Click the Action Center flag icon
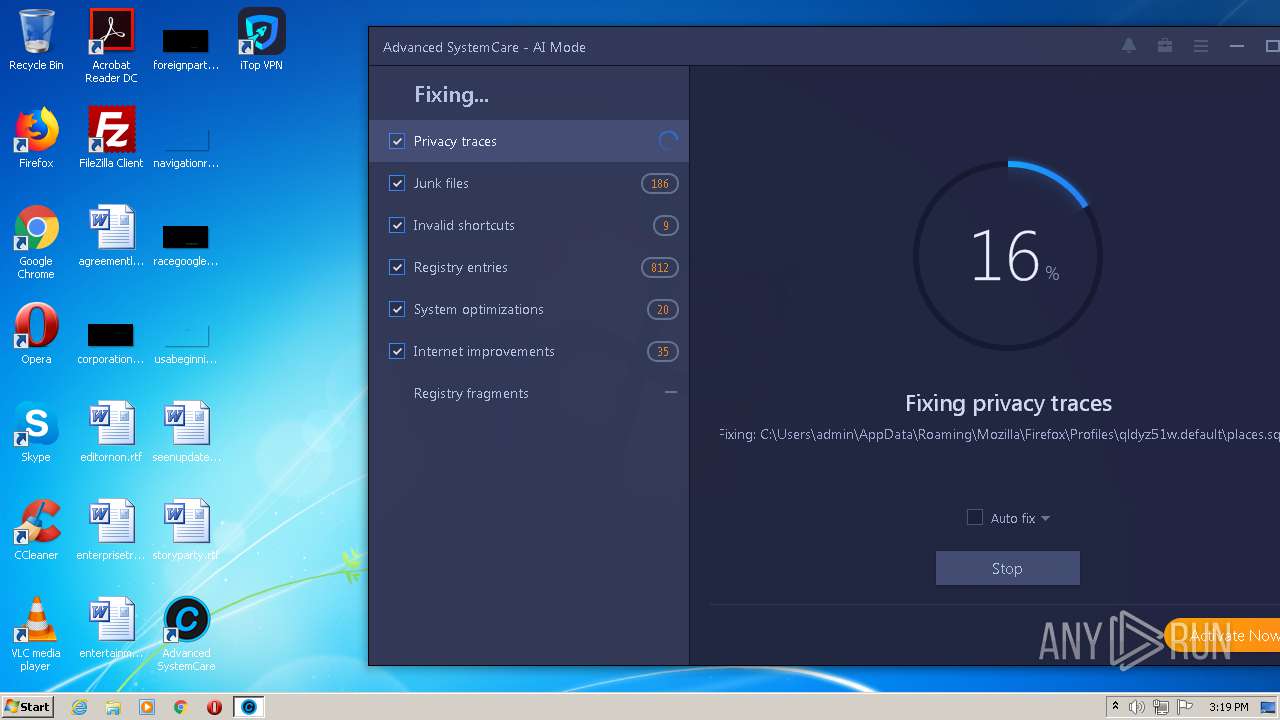This screenshot has width=1280, height=720. tap(1185, 707)
